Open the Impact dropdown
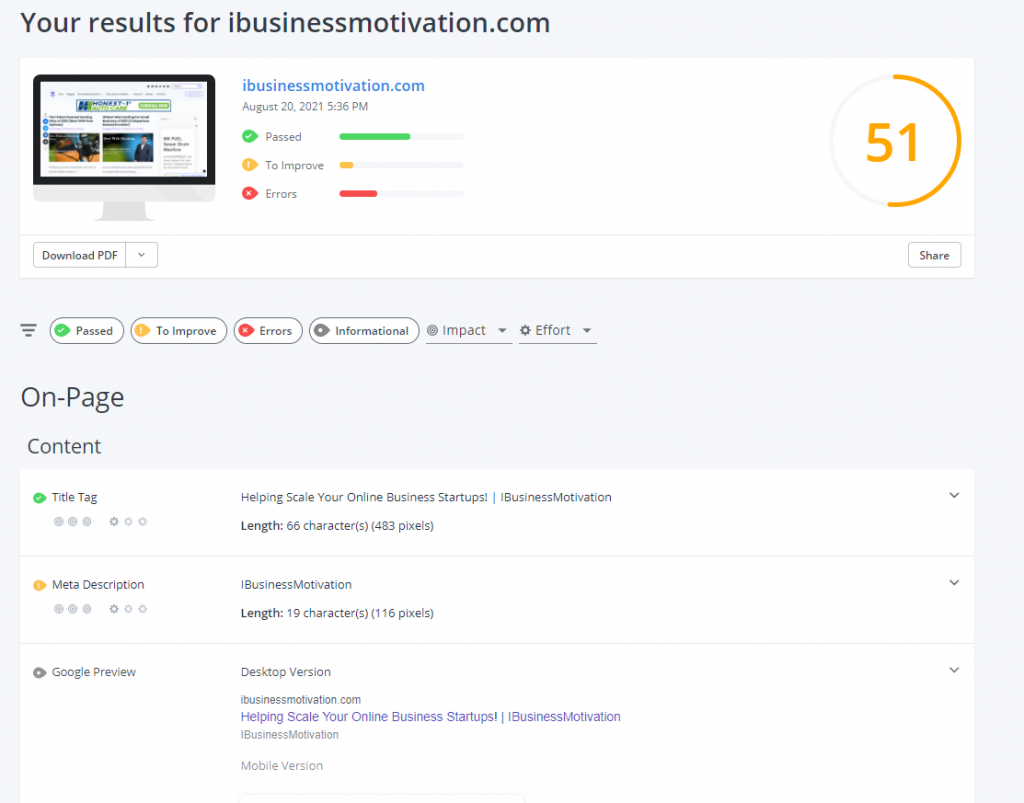1024x803 pixels. point(468,330)
